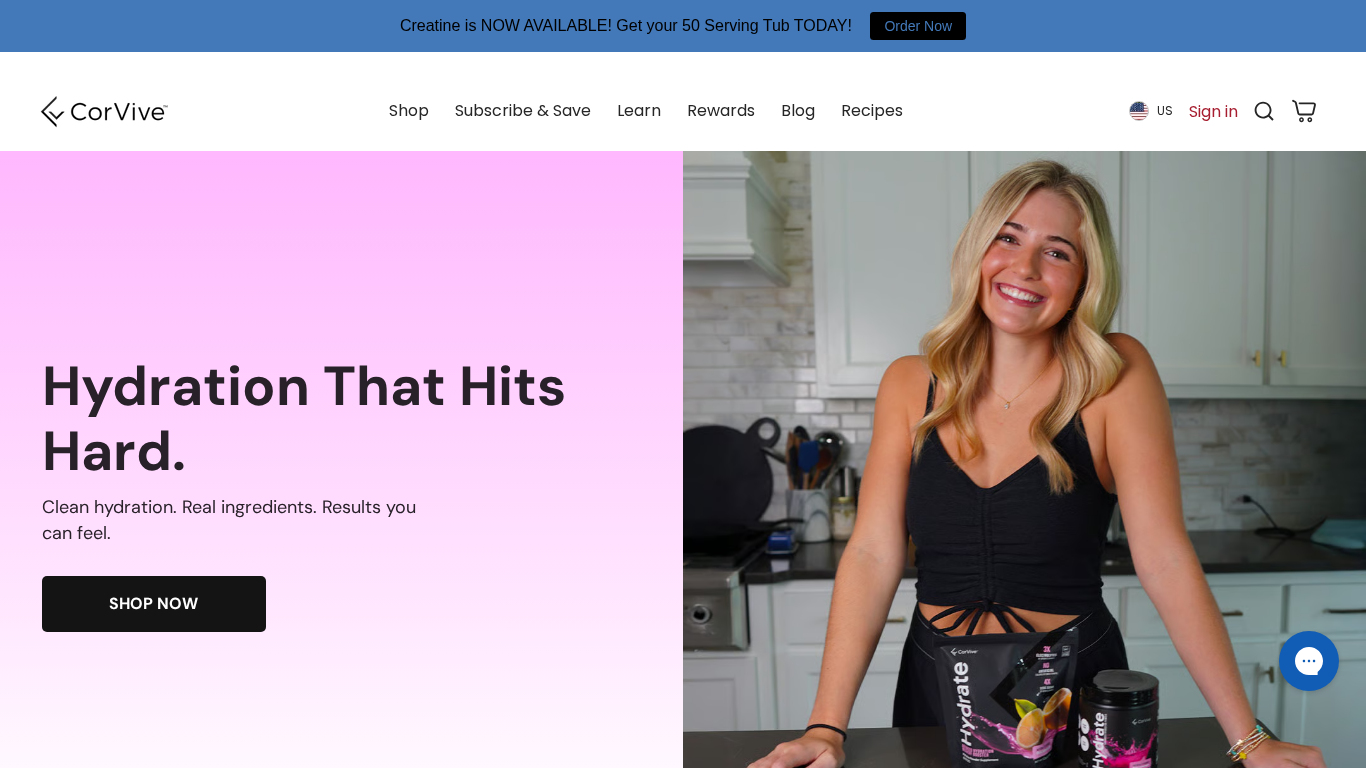Click the CorVive logo
The image size is (1366, 768).
104,111
